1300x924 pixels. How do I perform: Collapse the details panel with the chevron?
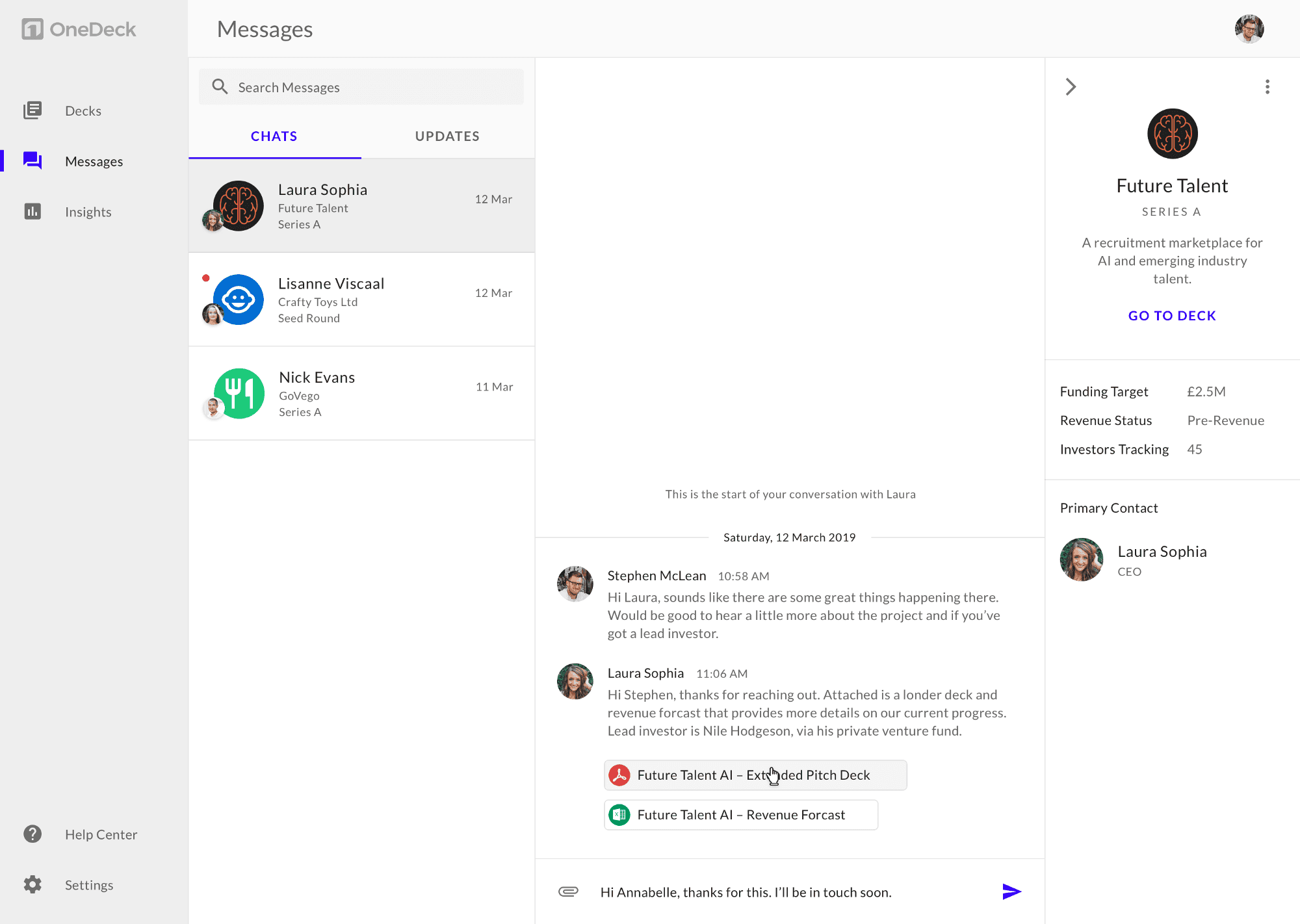click(x=1071, y=87)
